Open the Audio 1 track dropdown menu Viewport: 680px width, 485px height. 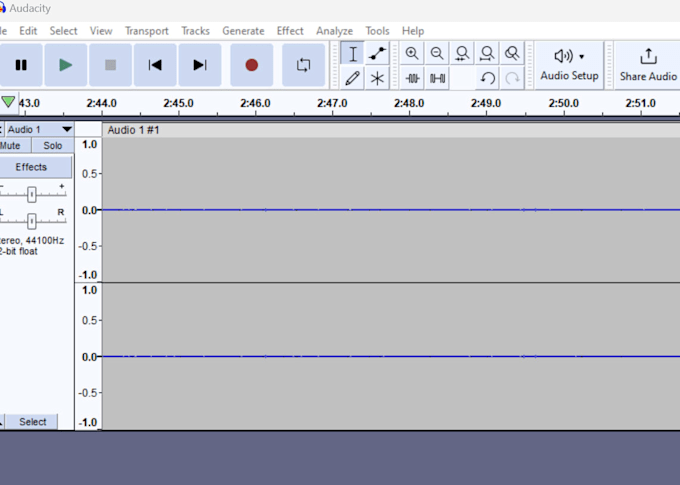click(x=39, y=129)
